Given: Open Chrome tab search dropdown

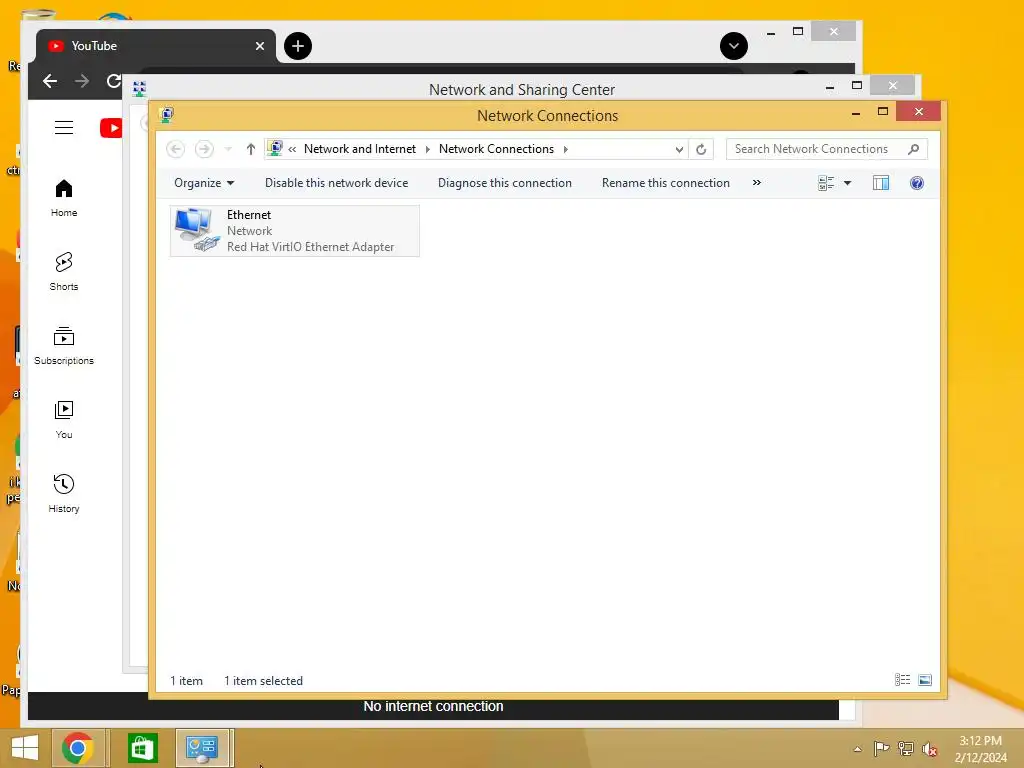Looking at the screenshot, I should pos(733,46).
